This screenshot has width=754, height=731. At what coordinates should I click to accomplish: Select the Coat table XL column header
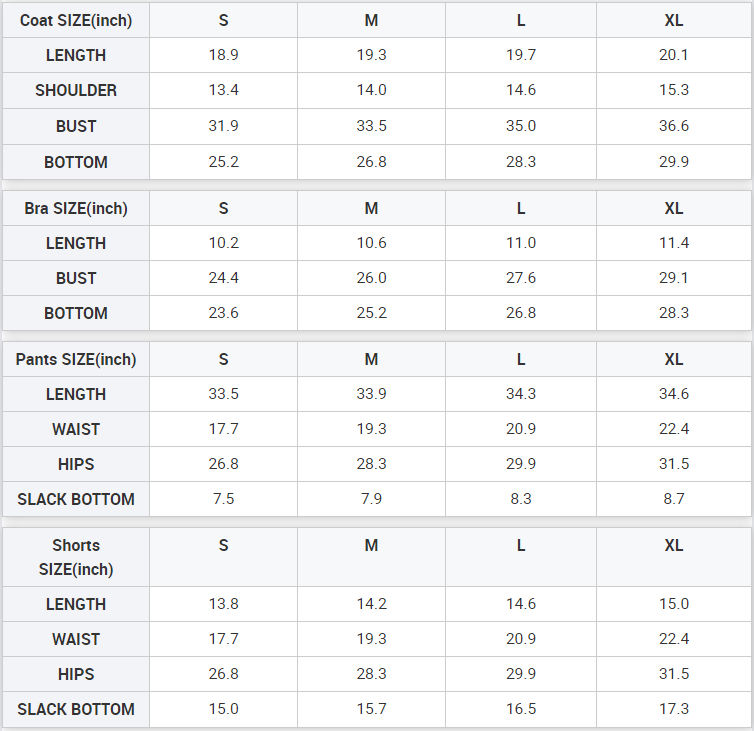coord(674,20)
